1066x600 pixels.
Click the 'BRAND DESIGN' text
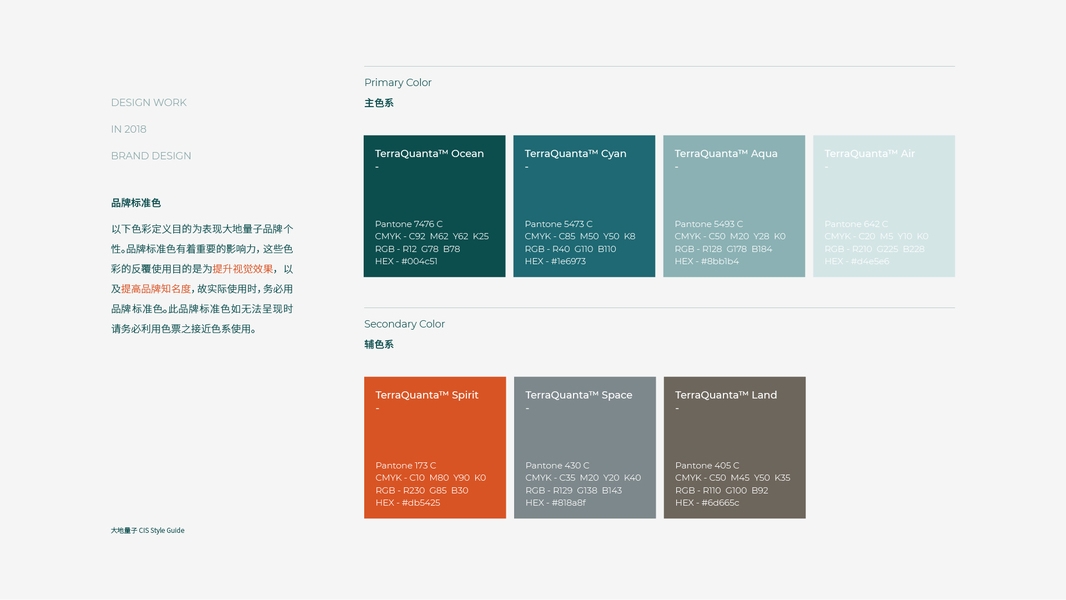point(151,156)
